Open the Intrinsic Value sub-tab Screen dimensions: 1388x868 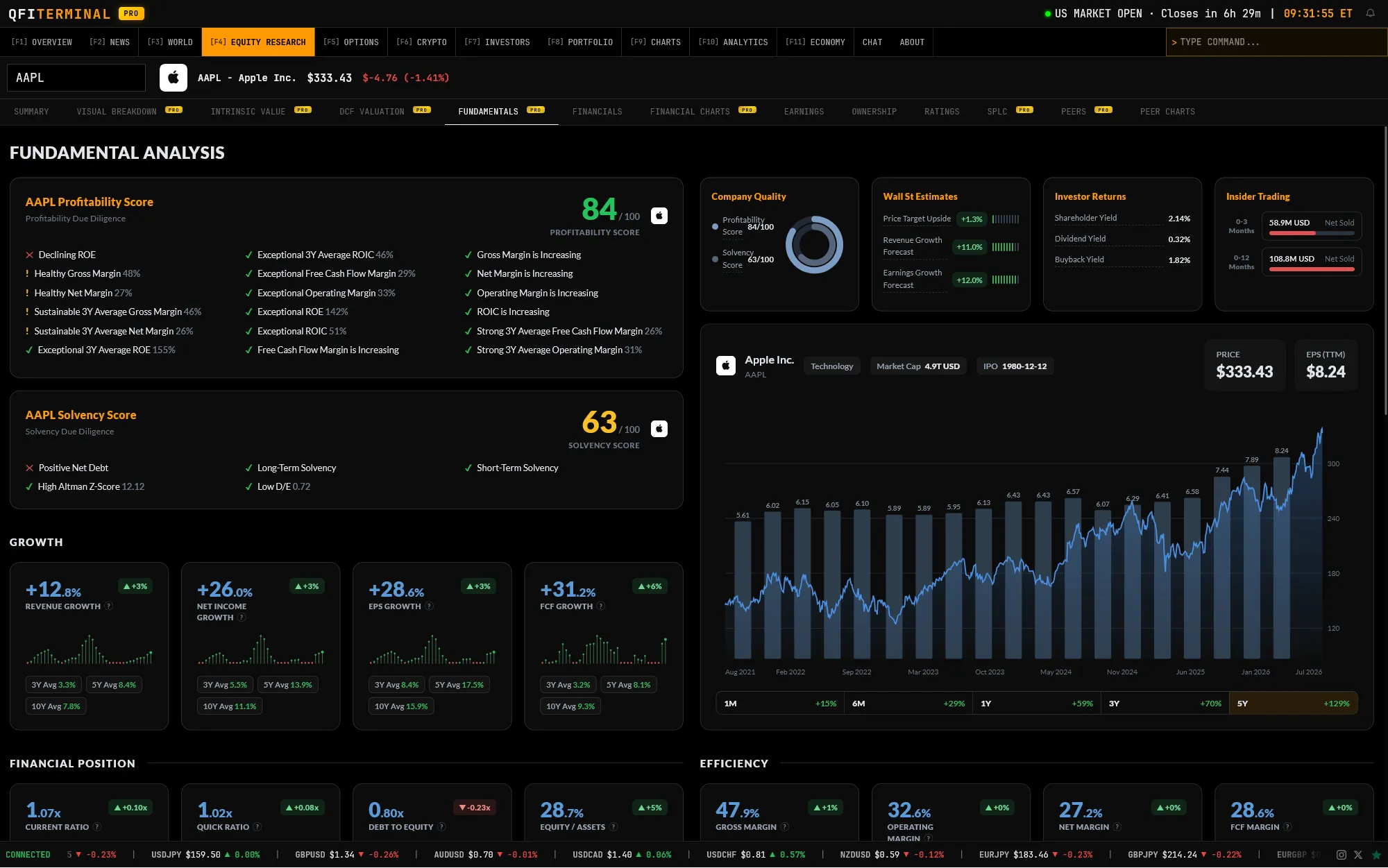(261, 112)
